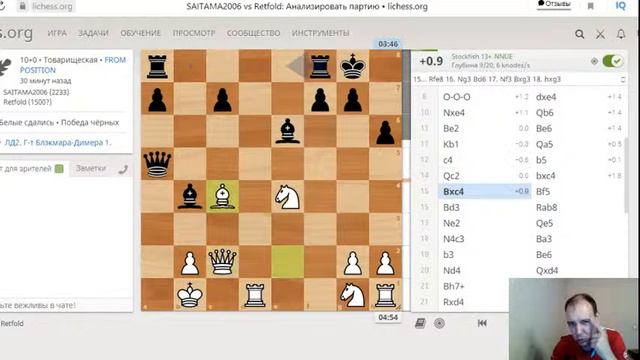Open challenges crossed-swords icon
640x360 pixels.
pyautogui.click(x=600, y=34)
